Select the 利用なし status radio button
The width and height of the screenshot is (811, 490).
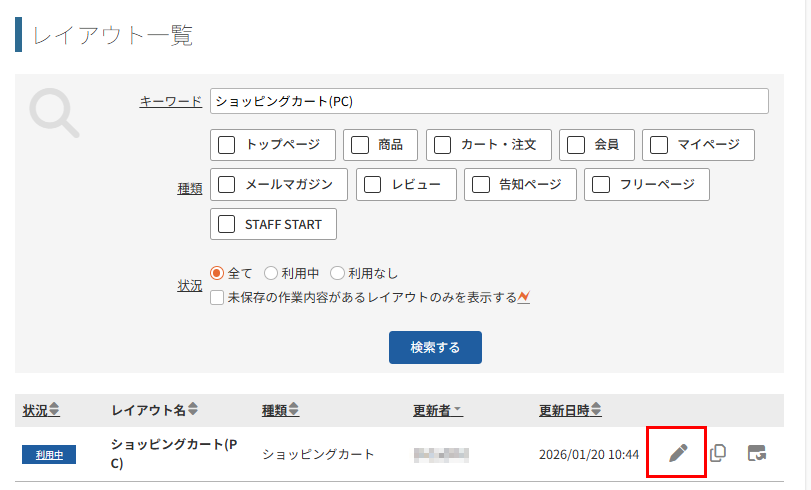click(337, 273)
